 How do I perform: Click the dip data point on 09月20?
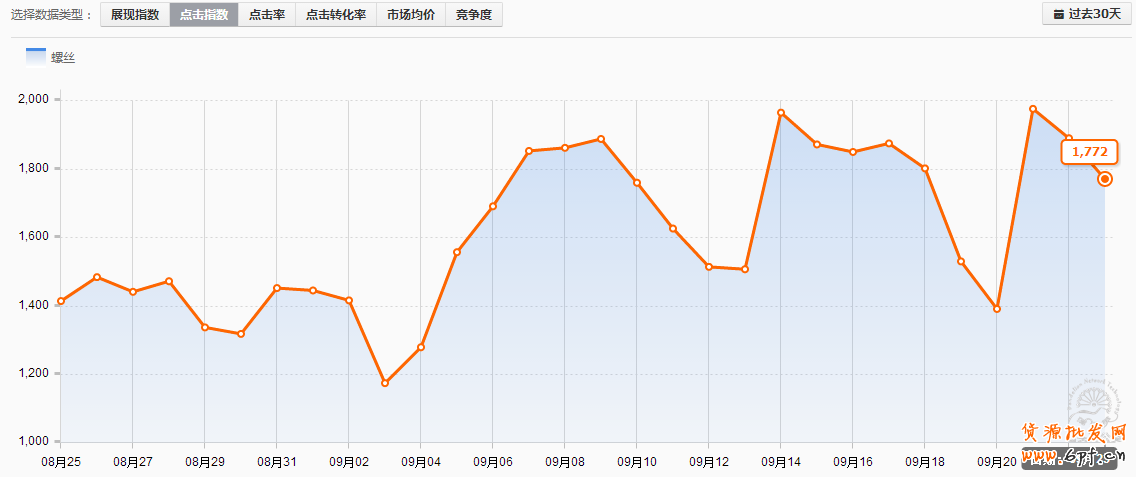997,309
